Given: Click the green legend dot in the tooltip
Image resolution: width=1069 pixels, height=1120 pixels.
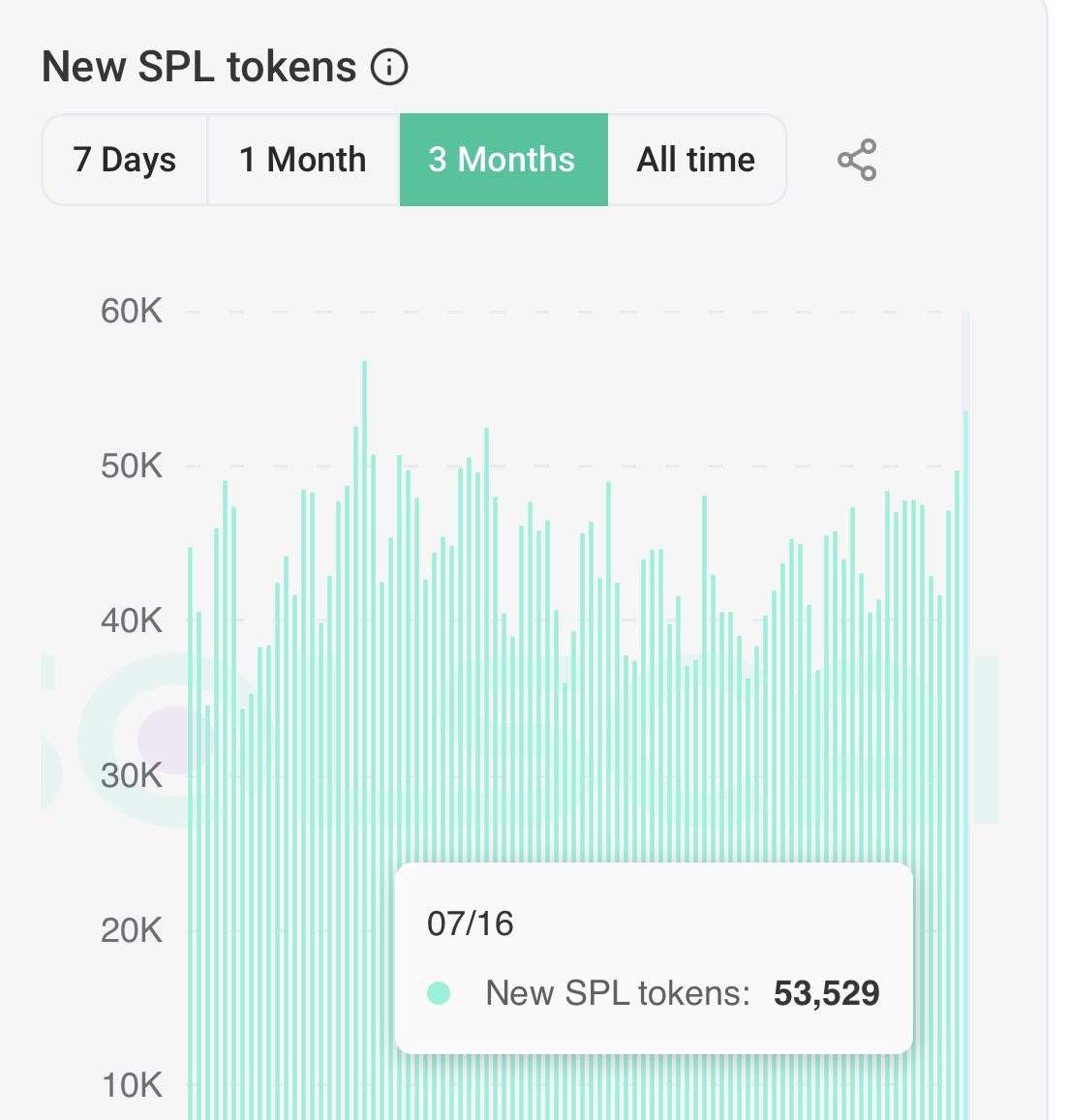Looking at the screenshot, I should click(439, 993).
